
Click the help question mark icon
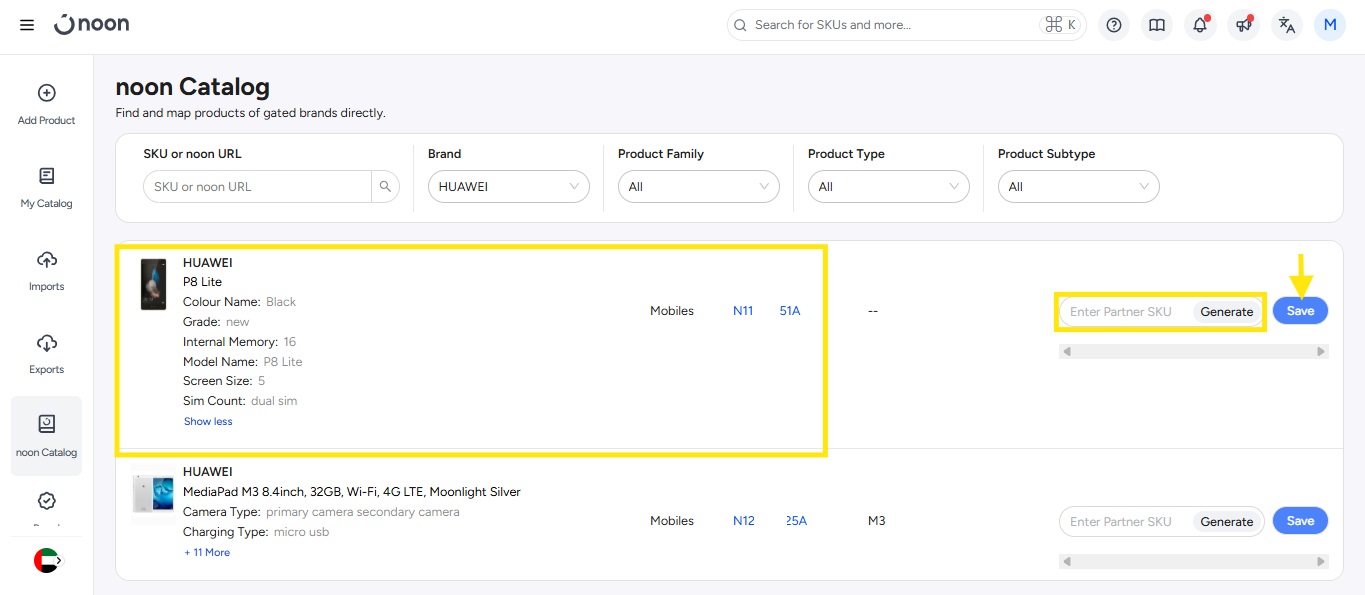(x=1114, y=25)
